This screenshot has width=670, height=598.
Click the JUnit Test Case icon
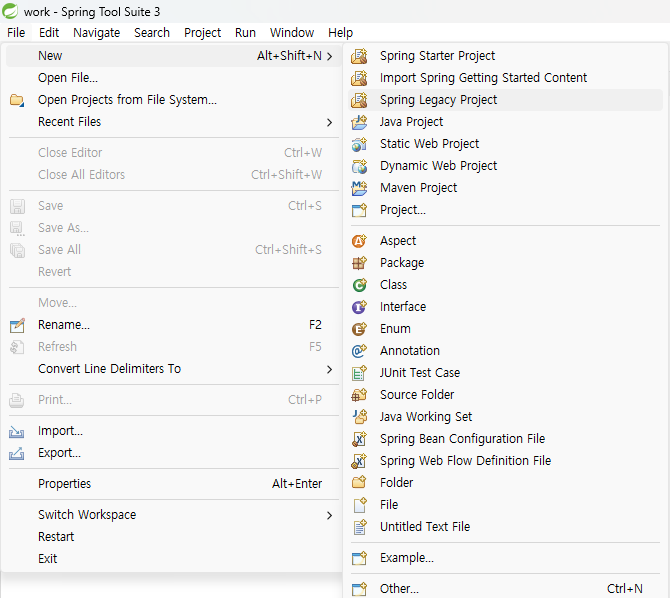click(359, 373)
